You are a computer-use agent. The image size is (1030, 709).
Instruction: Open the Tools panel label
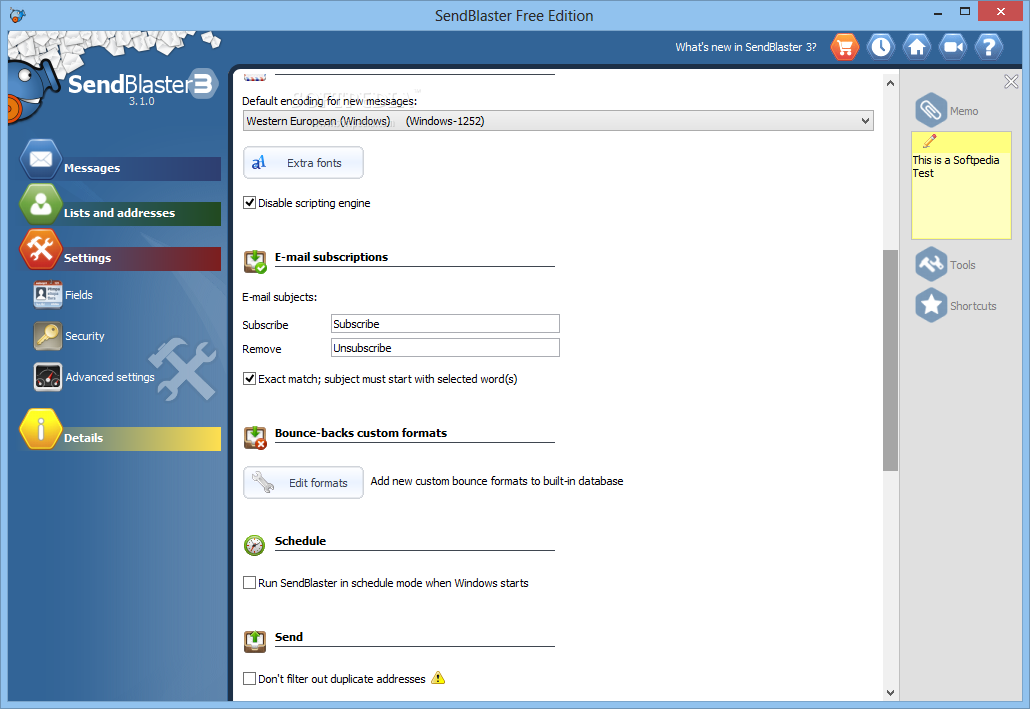[962, 265]
